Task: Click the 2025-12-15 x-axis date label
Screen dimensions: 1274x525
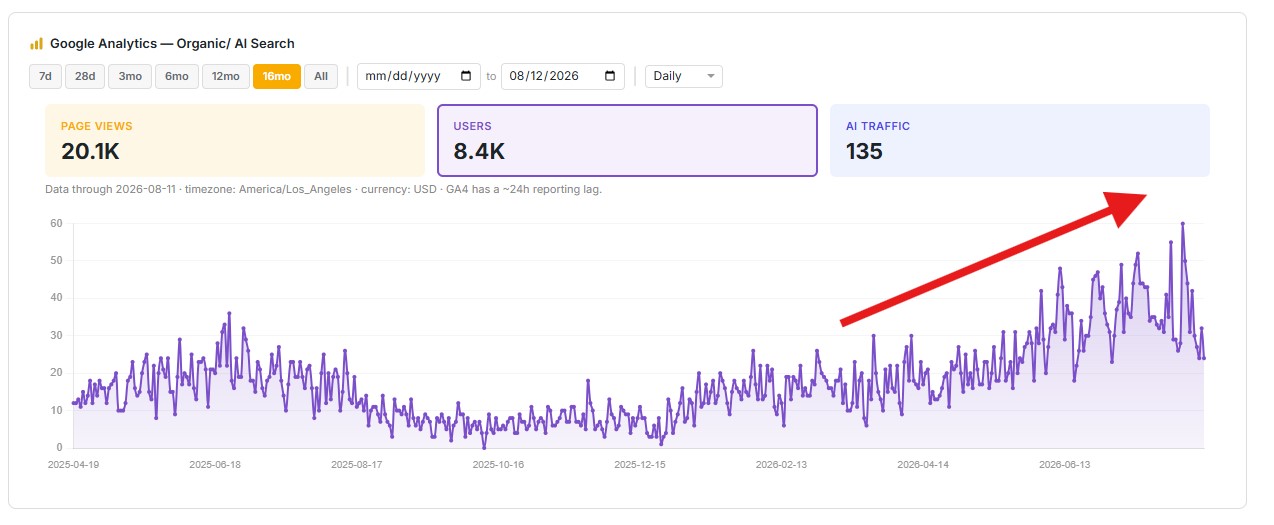Action: pyautogui.click(x=640, y=465)
